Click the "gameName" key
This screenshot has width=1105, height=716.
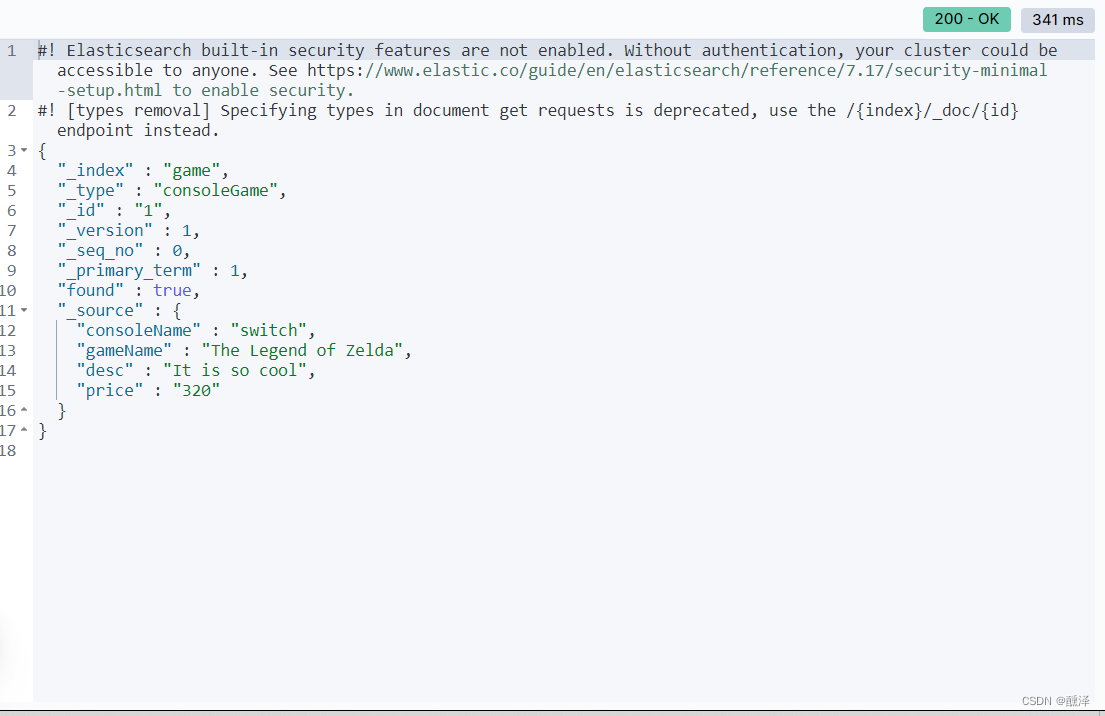[124, 350]
